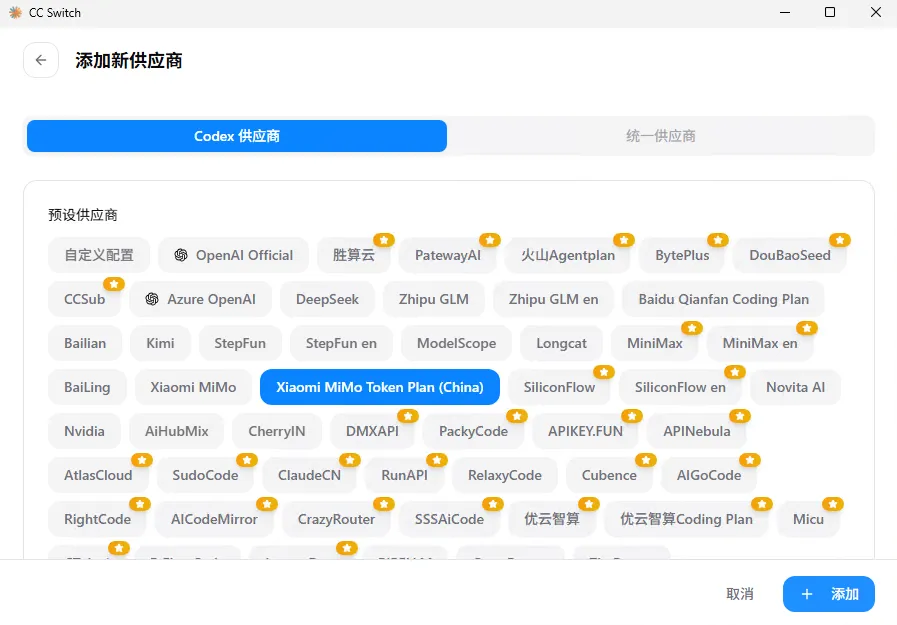The width and height of the screenshot is (897, 625).
Task: Click the star badge on Micu
Action: click(833, 504)
